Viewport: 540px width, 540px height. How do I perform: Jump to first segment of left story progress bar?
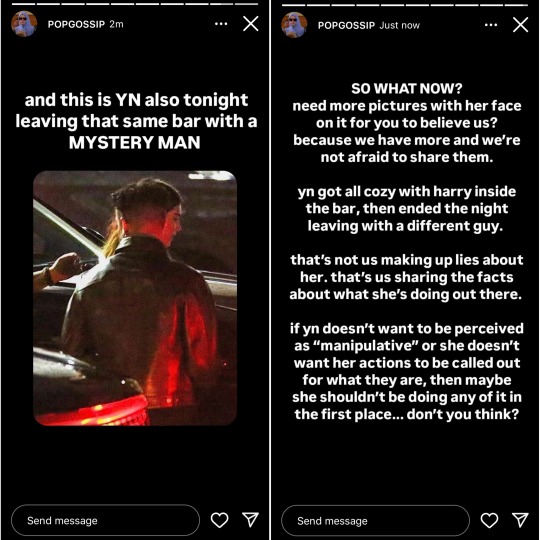[23, 4]
